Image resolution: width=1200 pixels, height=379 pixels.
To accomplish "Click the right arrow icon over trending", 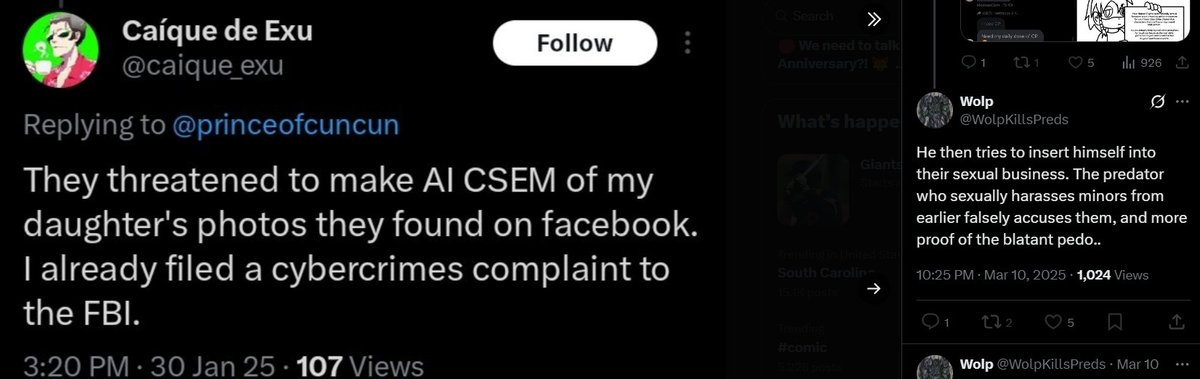I will pyautogui.click(x=874, y=289).
